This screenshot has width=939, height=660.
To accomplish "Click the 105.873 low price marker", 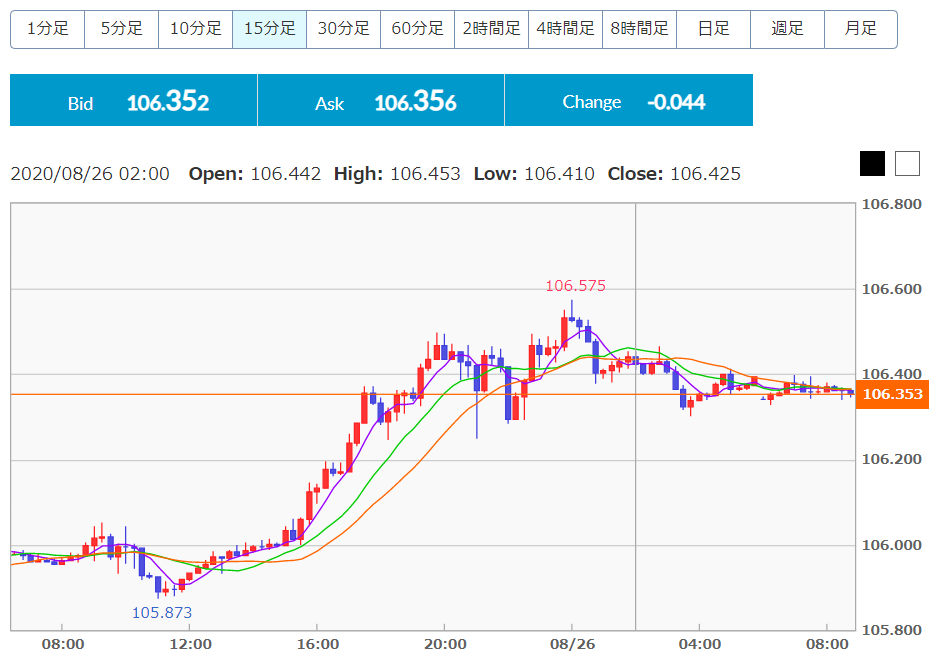I will 162,612.
